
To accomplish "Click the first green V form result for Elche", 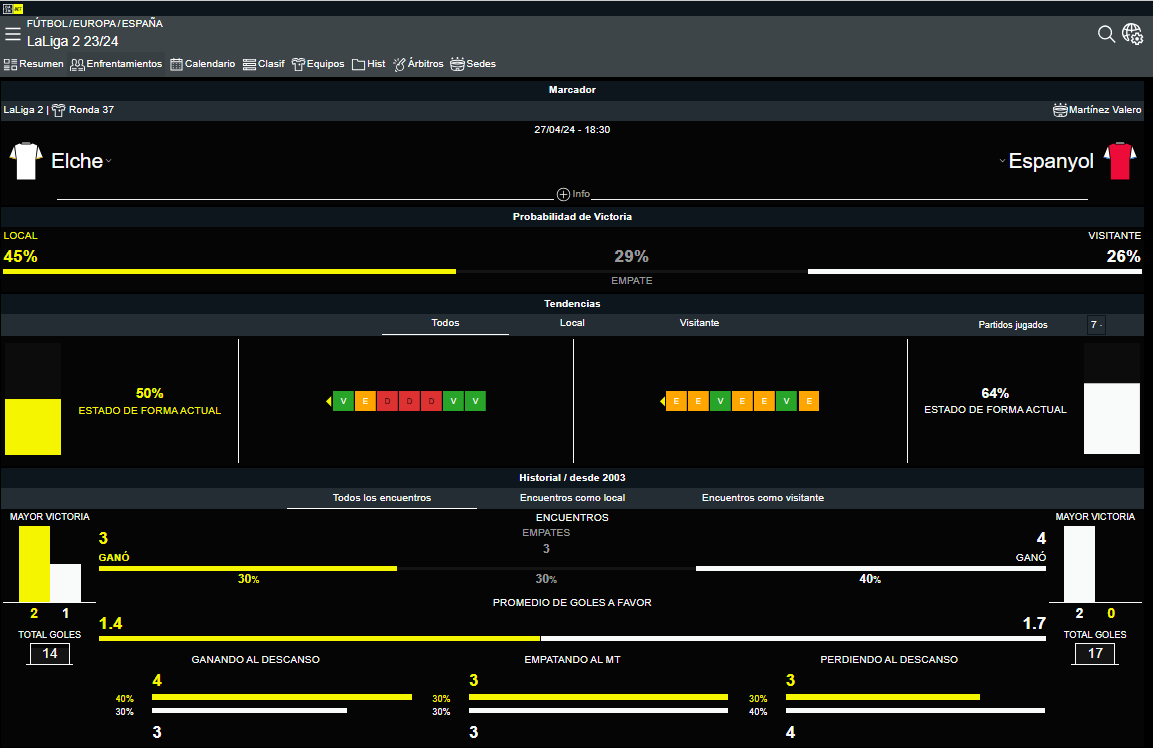I will 343,401.
